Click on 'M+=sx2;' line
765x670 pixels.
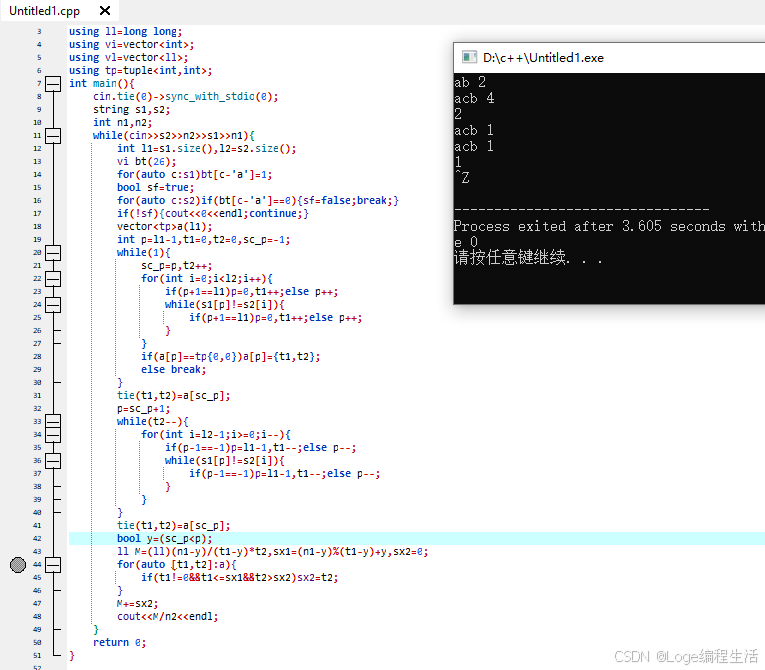pyautogui.click(x=137, y=604)
